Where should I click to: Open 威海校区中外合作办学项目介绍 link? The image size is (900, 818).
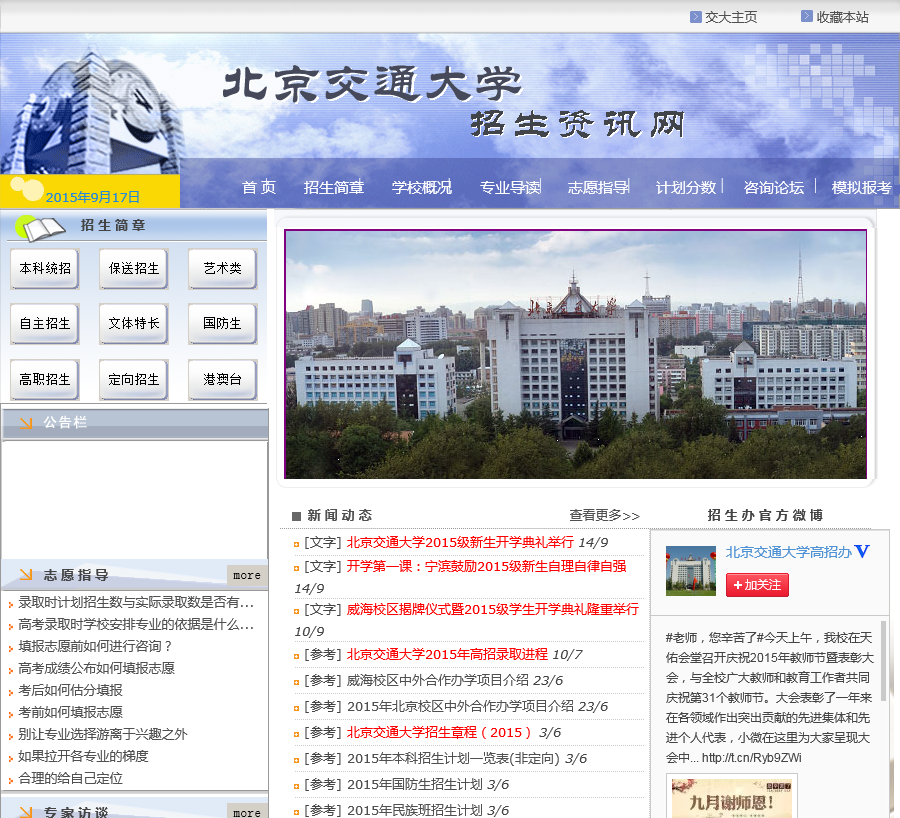point(438,680)
